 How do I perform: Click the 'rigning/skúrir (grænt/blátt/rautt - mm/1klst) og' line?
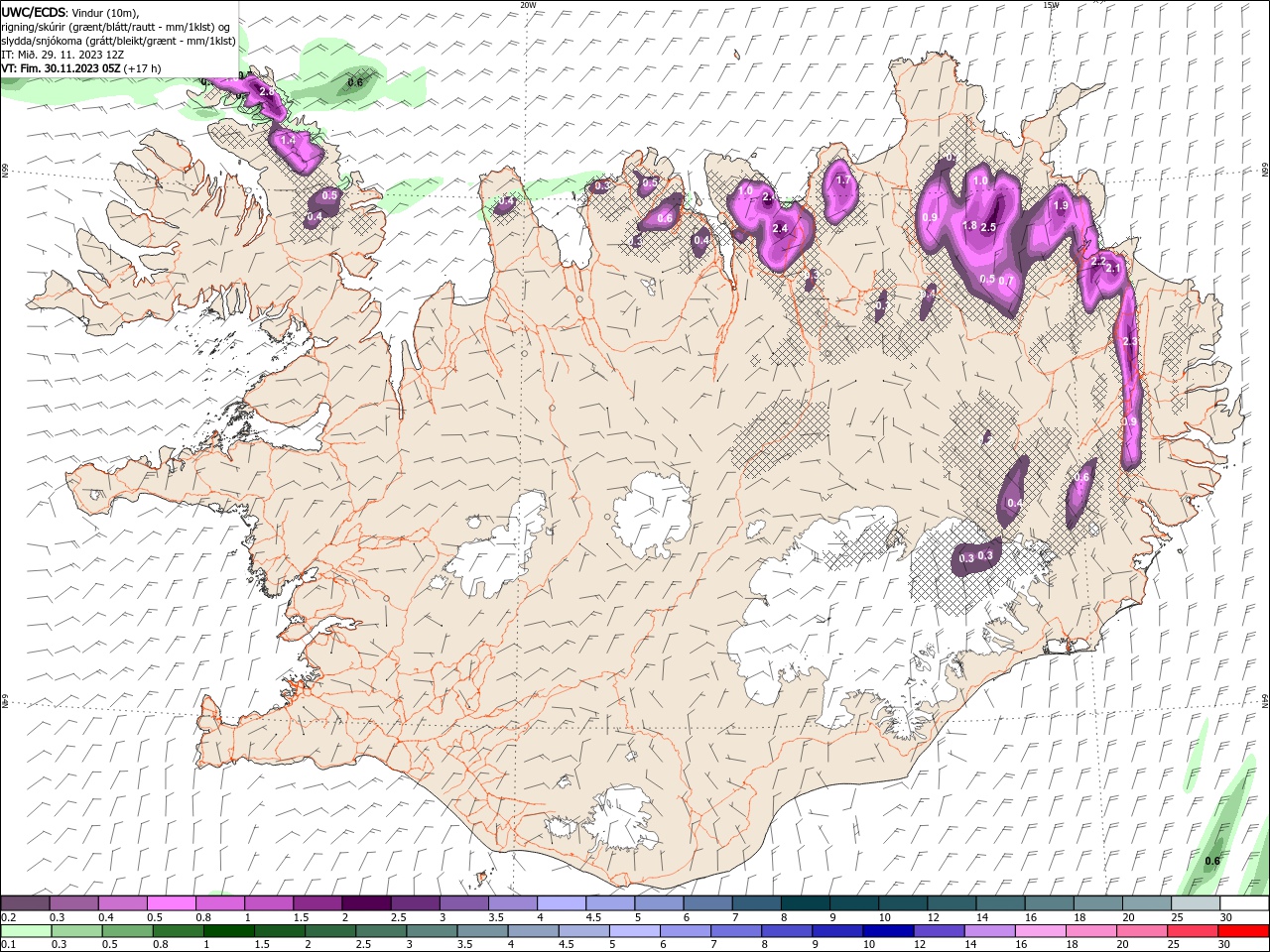pyautogui.click(x=116, y=27)
